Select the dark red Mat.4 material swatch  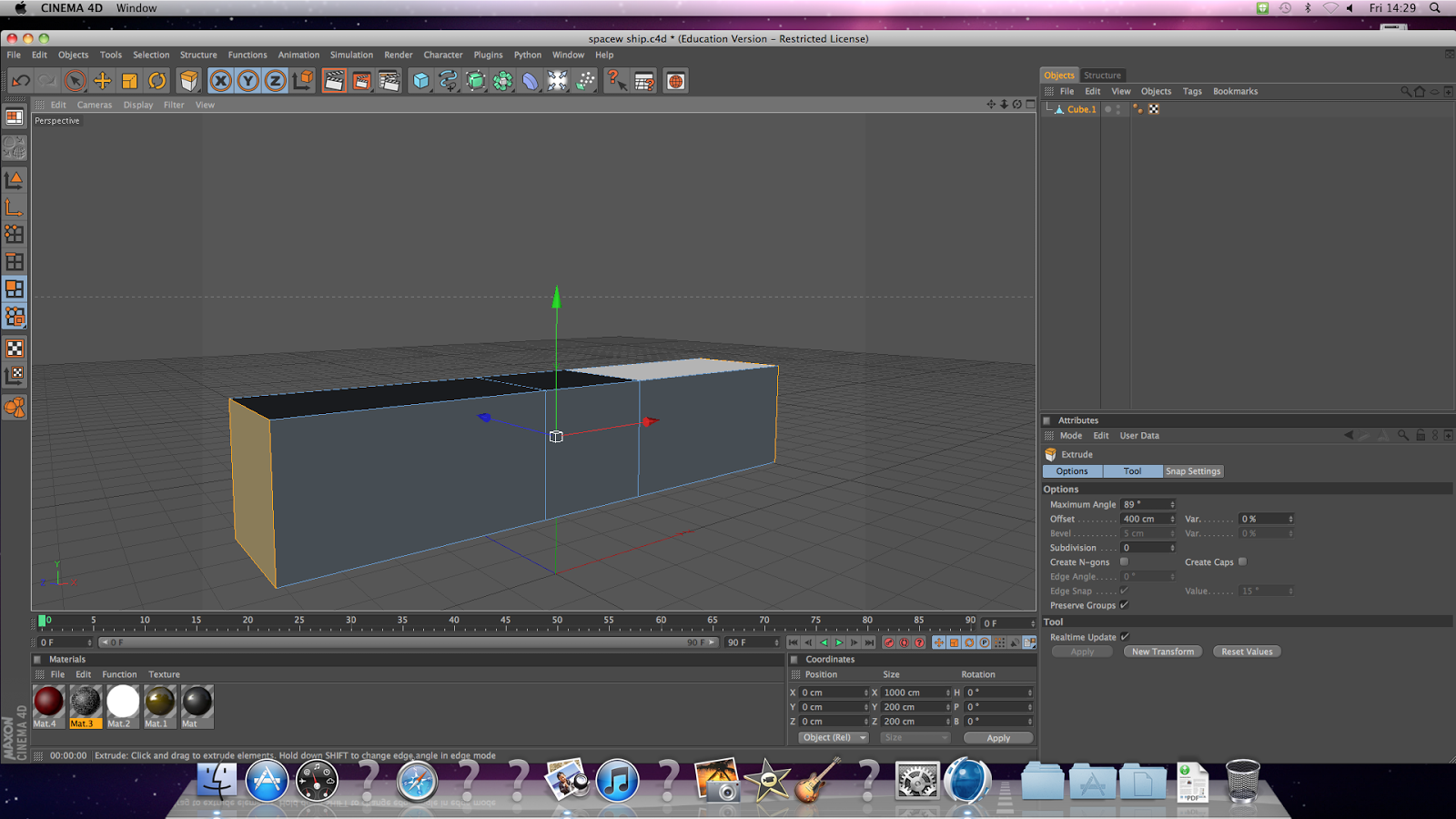(x=48, y=702)
